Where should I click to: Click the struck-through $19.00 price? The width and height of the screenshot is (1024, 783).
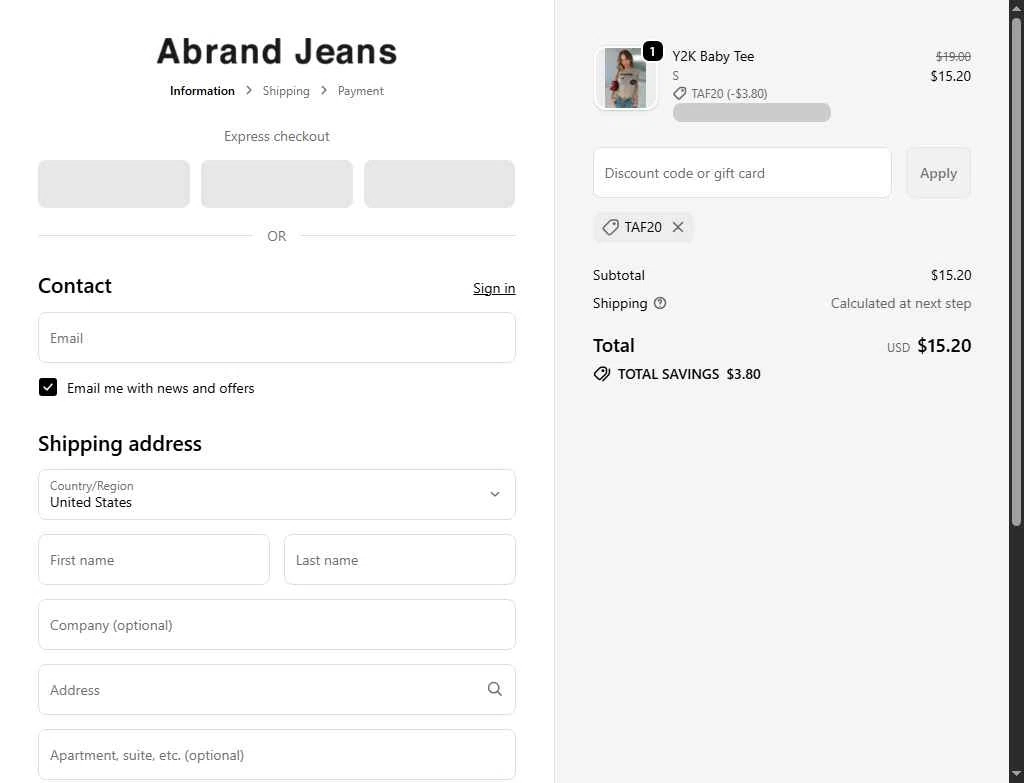953,57
